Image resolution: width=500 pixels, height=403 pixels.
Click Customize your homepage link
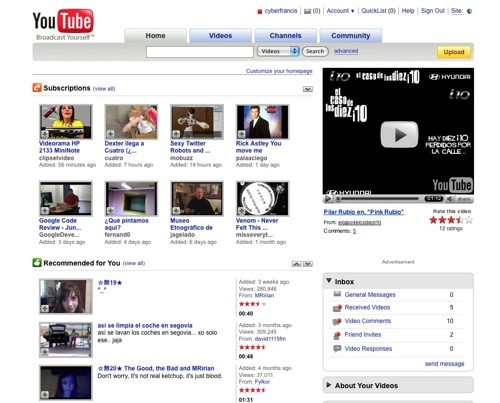279,71
